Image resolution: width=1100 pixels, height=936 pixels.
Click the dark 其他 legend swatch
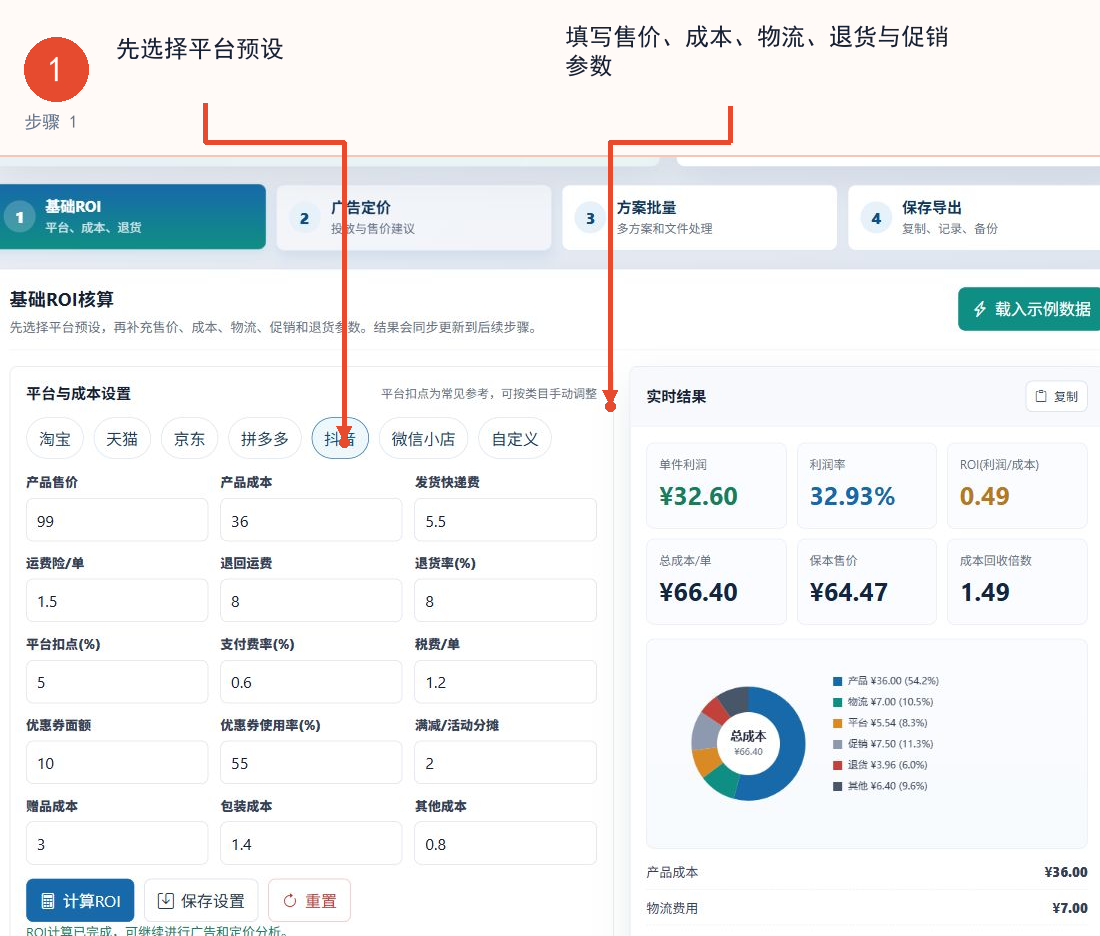coord(838,787)
